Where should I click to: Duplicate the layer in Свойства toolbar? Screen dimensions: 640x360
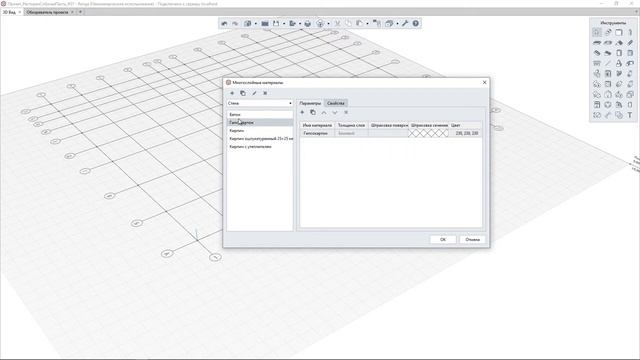coord(313,112)
